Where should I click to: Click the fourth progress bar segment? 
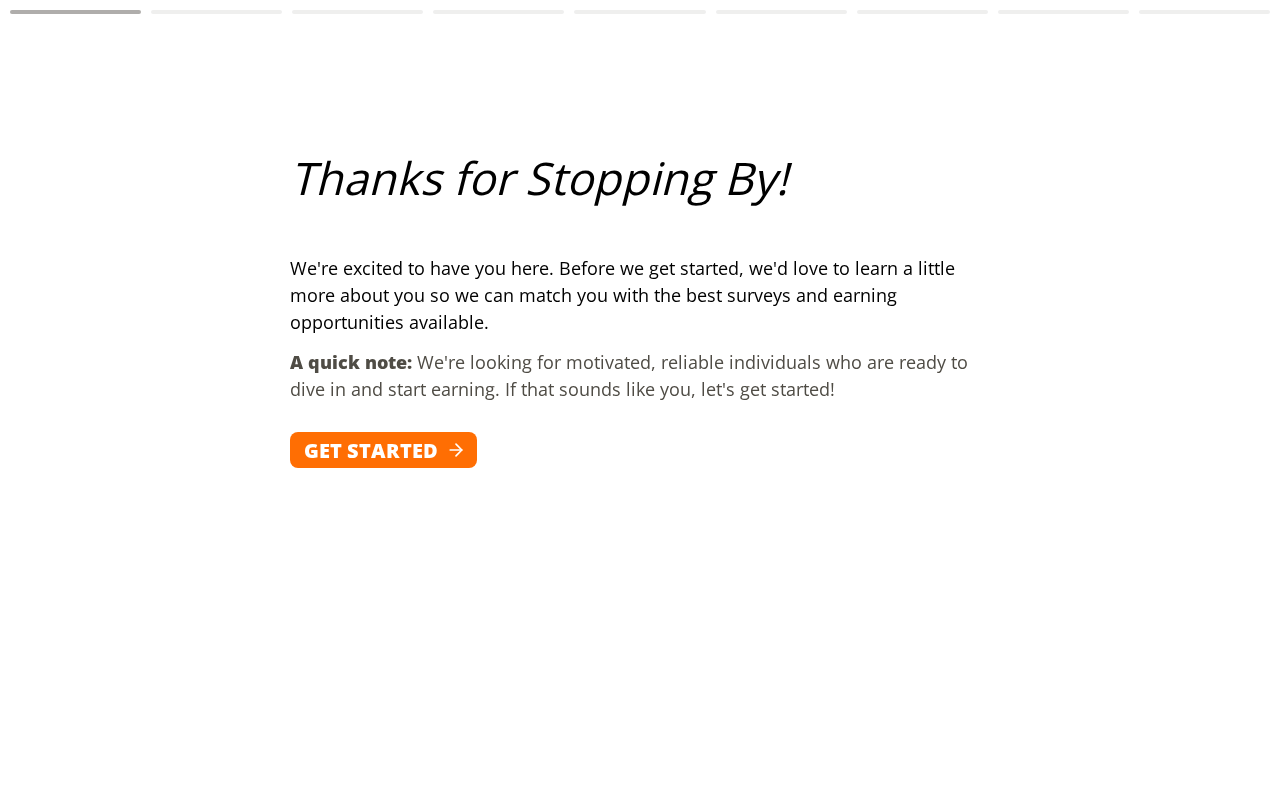click(498, 12)
